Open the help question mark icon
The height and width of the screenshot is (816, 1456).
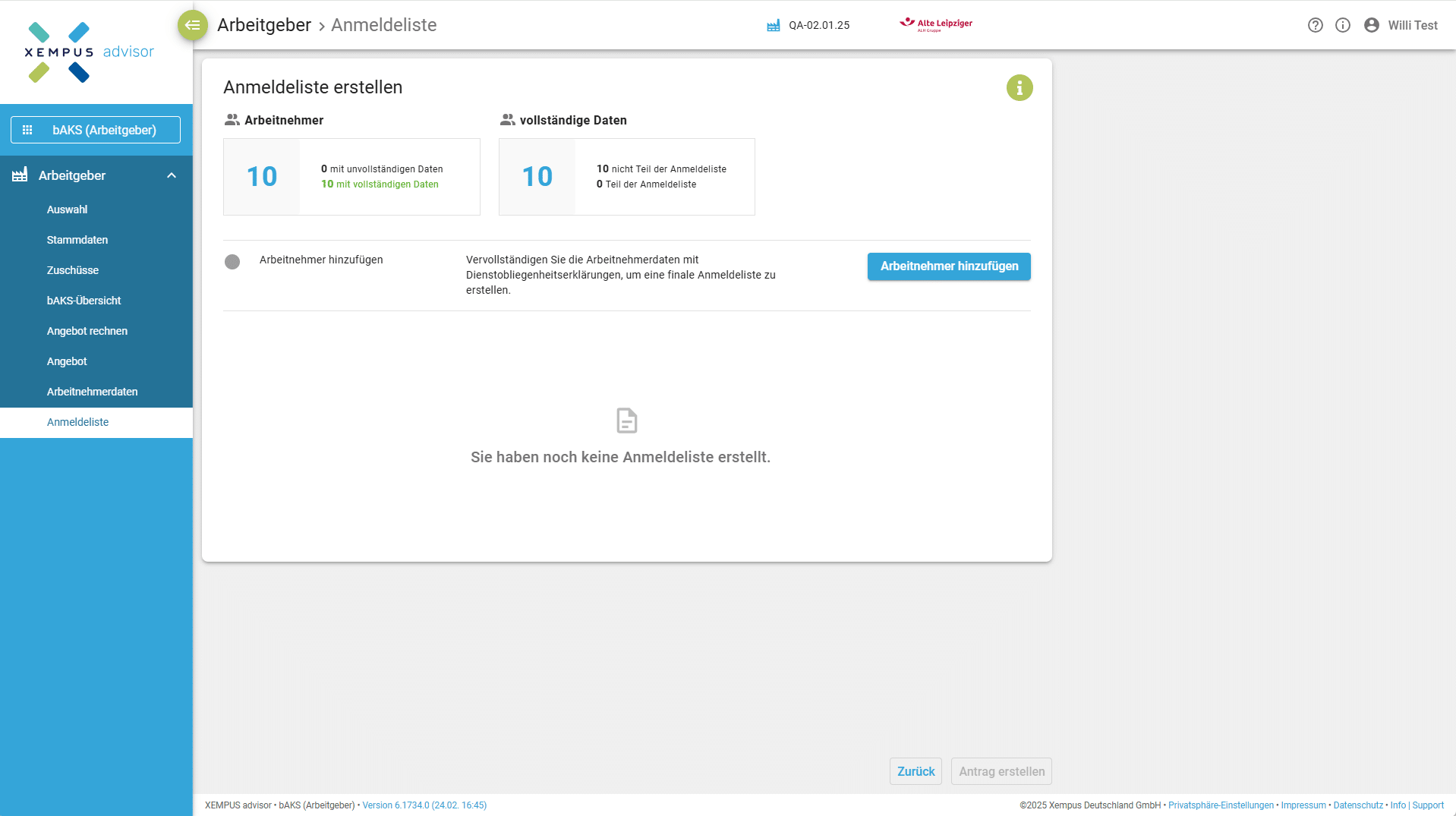click(x=1315, y=25)
